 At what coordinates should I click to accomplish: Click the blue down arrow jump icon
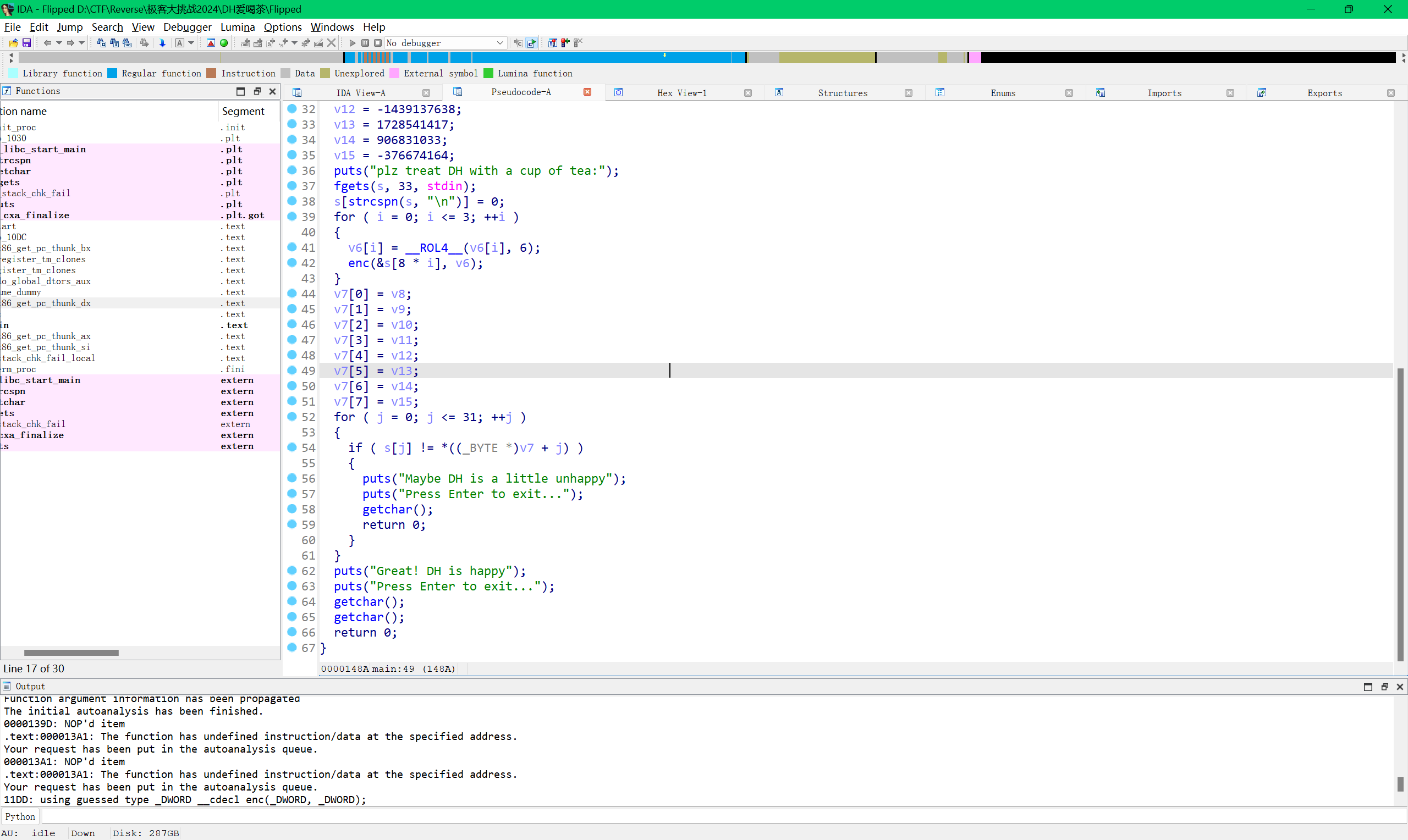point(162,43)
